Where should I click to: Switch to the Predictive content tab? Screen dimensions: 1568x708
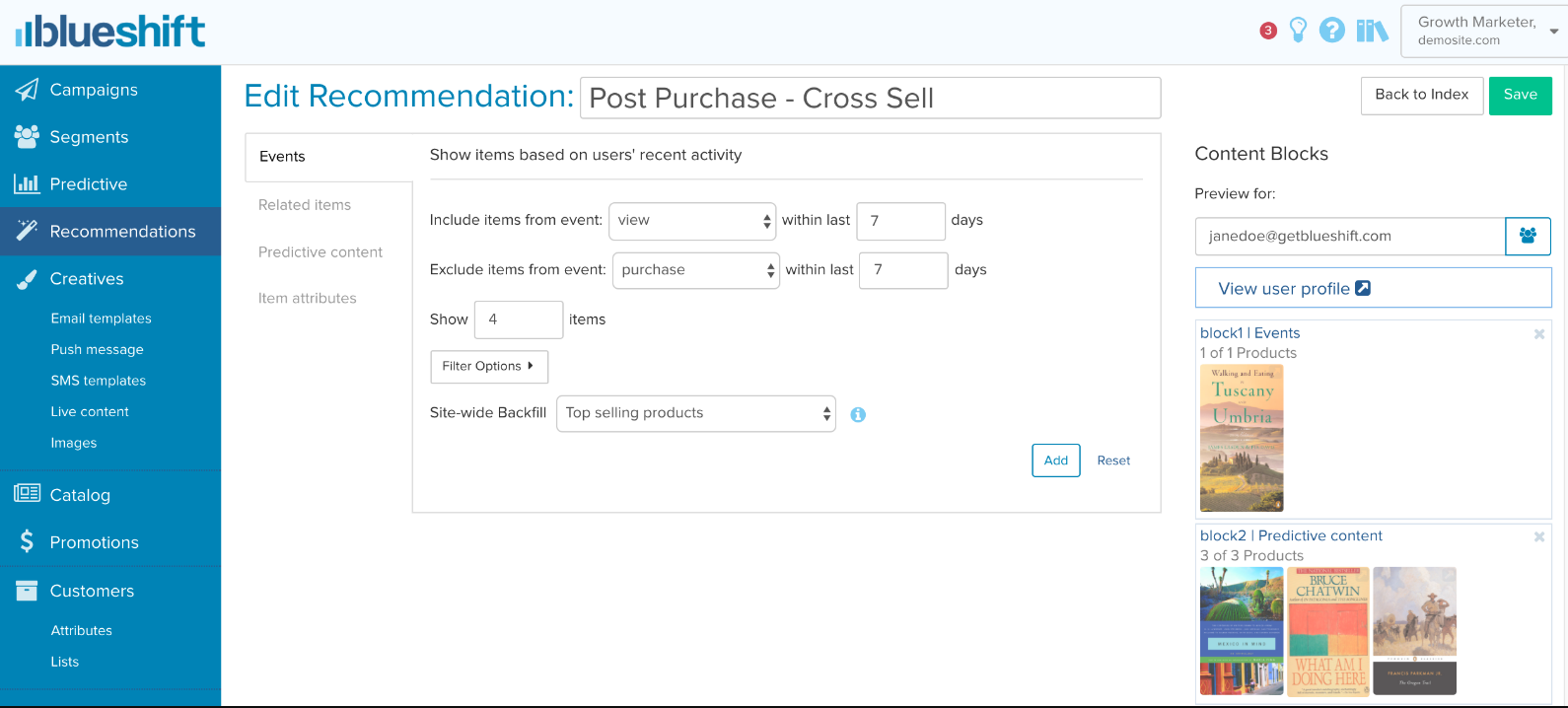coord(321,252)
